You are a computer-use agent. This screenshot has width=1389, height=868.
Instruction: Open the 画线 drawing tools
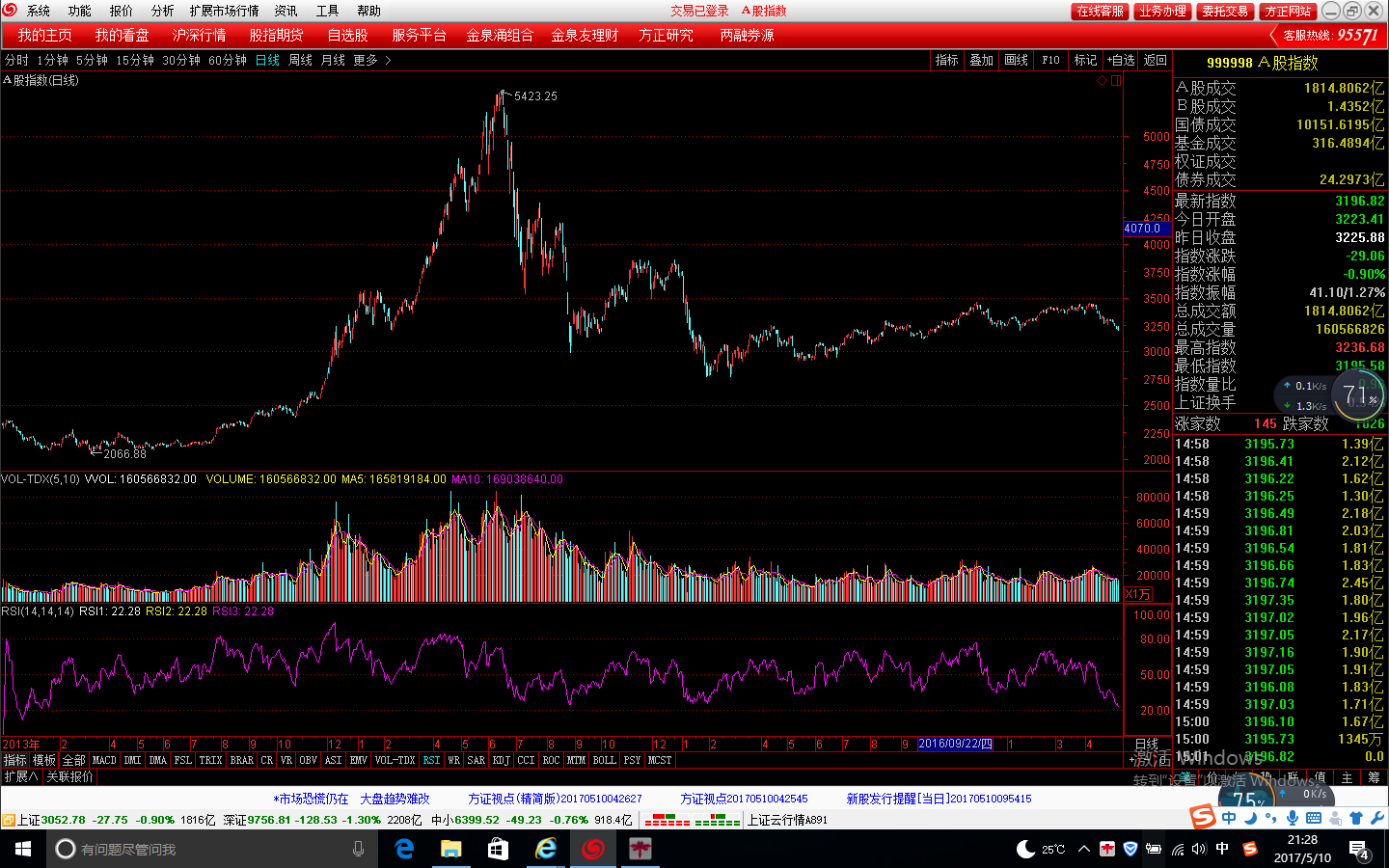(x=1017, y=60)
